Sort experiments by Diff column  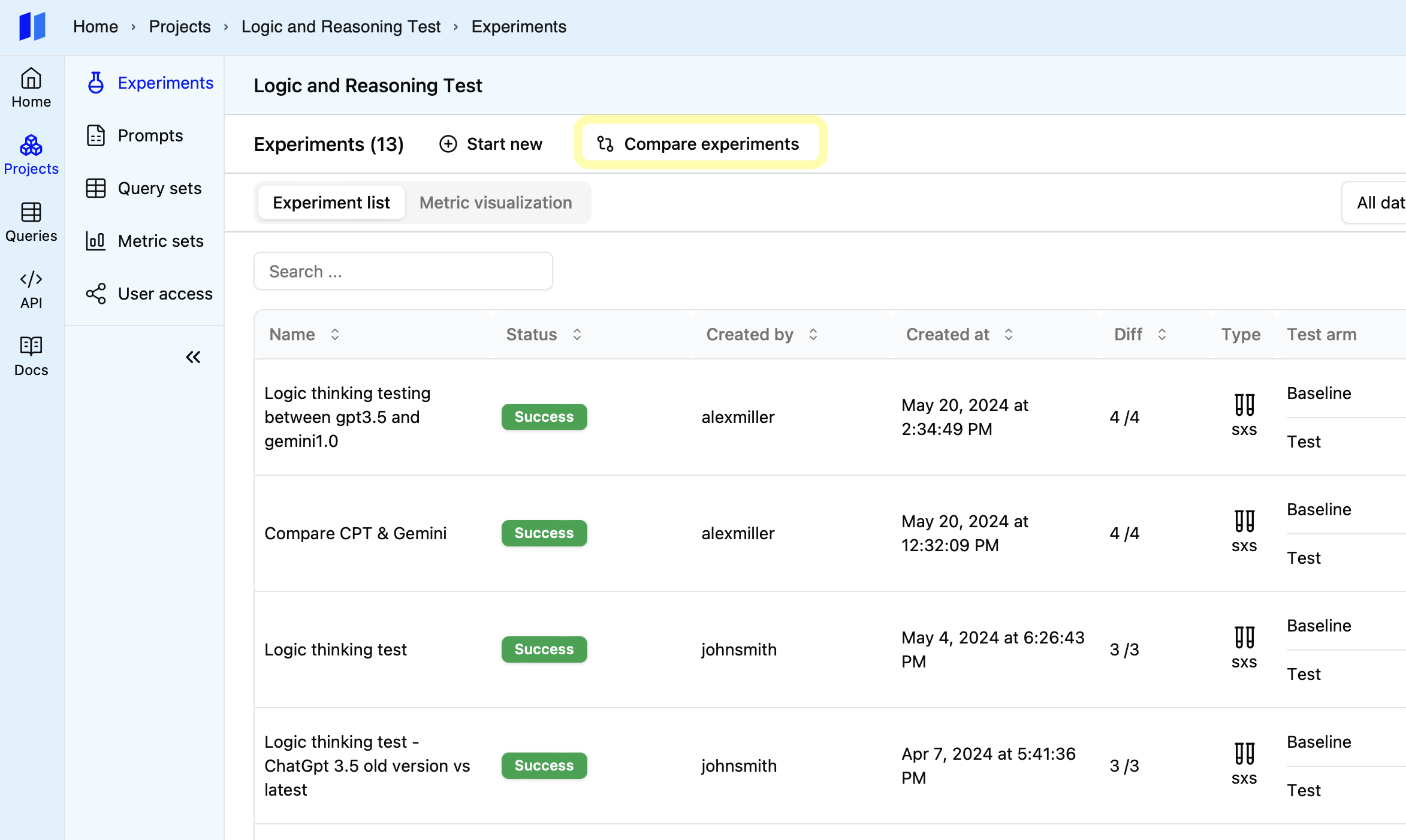click(x=1162, y=334)
